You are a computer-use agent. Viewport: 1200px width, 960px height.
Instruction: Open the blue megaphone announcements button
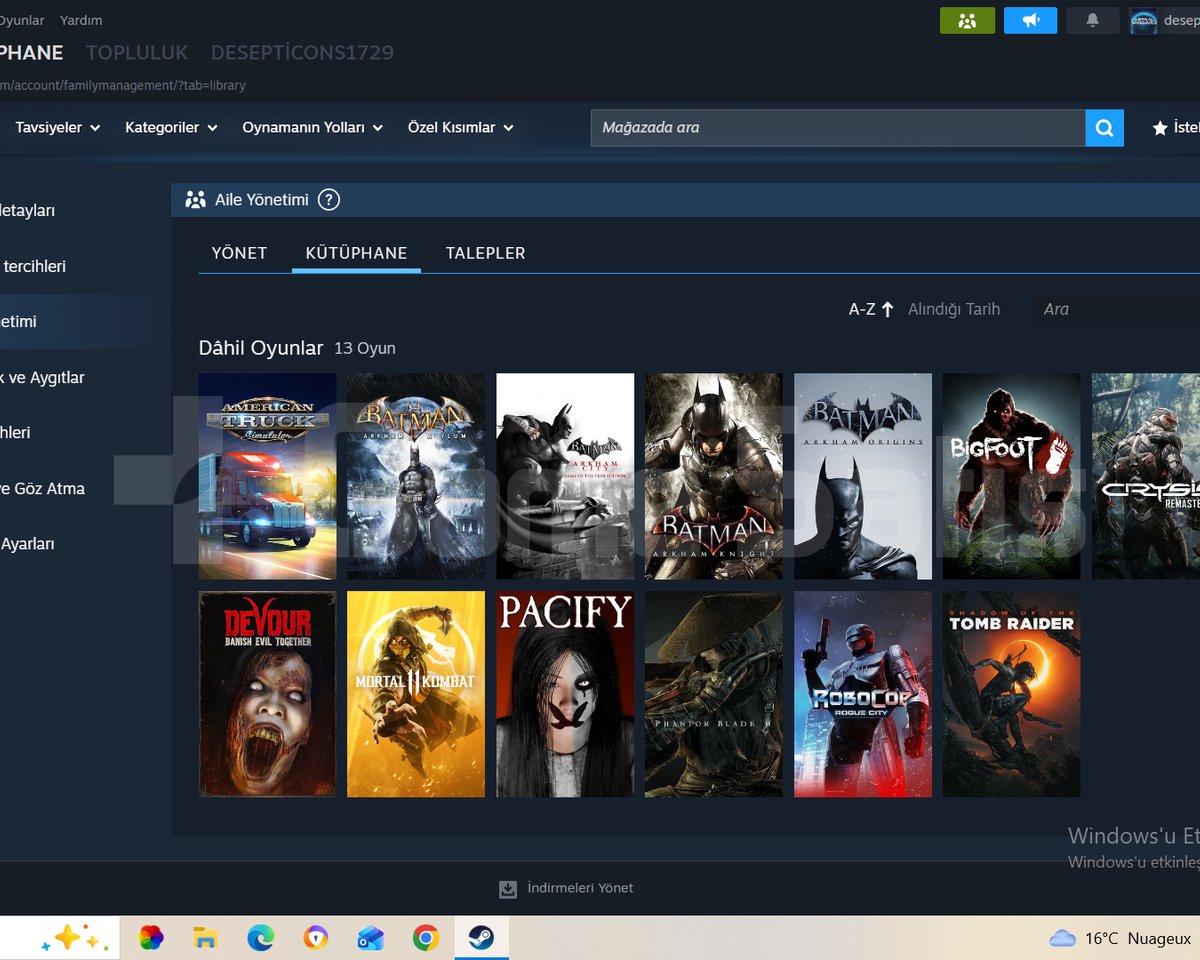click(x=1030, y=20)
